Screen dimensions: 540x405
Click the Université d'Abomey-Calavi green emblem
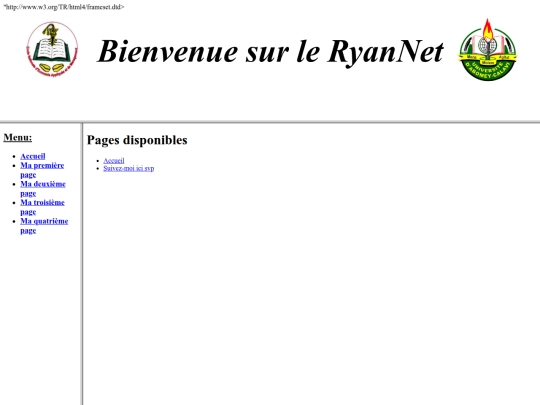(487, 50)
